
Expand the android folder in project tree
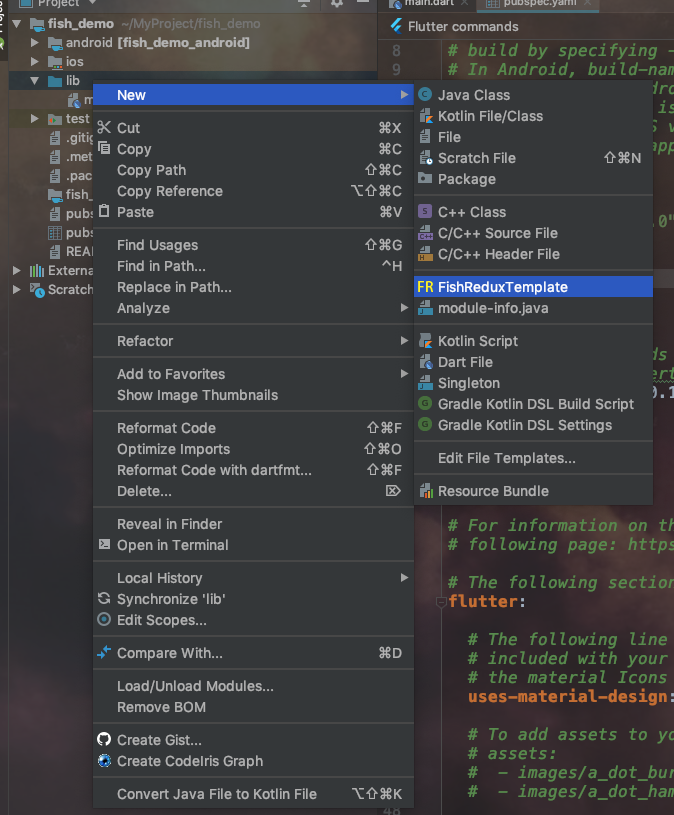[x=36, y=43]
